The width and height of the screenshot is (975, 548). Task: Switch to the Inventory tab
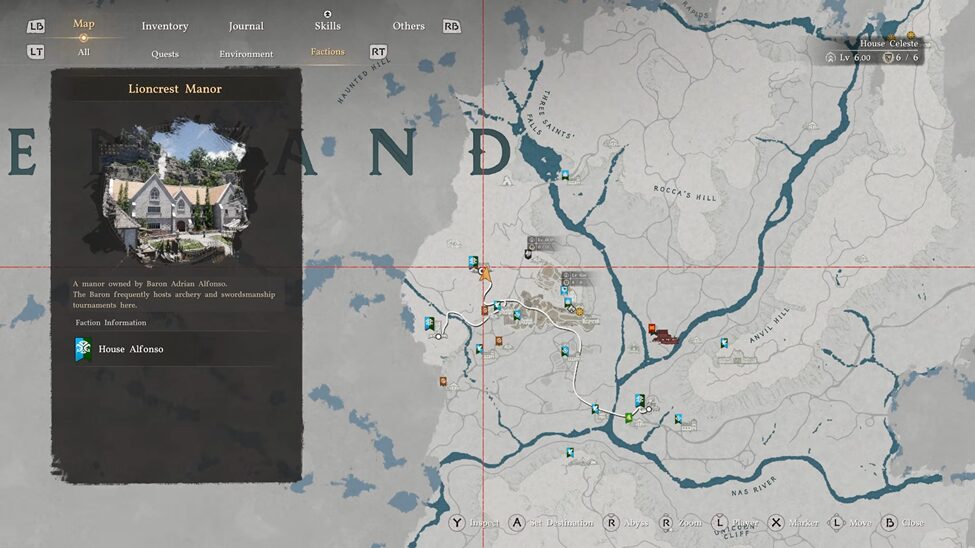[x=165, y=26]
